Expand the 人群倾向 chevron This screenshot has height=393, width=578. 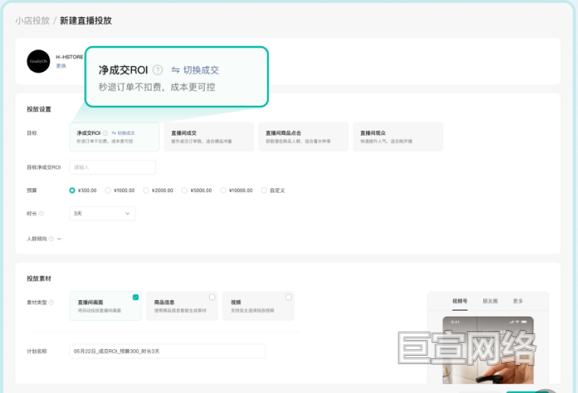59,239
